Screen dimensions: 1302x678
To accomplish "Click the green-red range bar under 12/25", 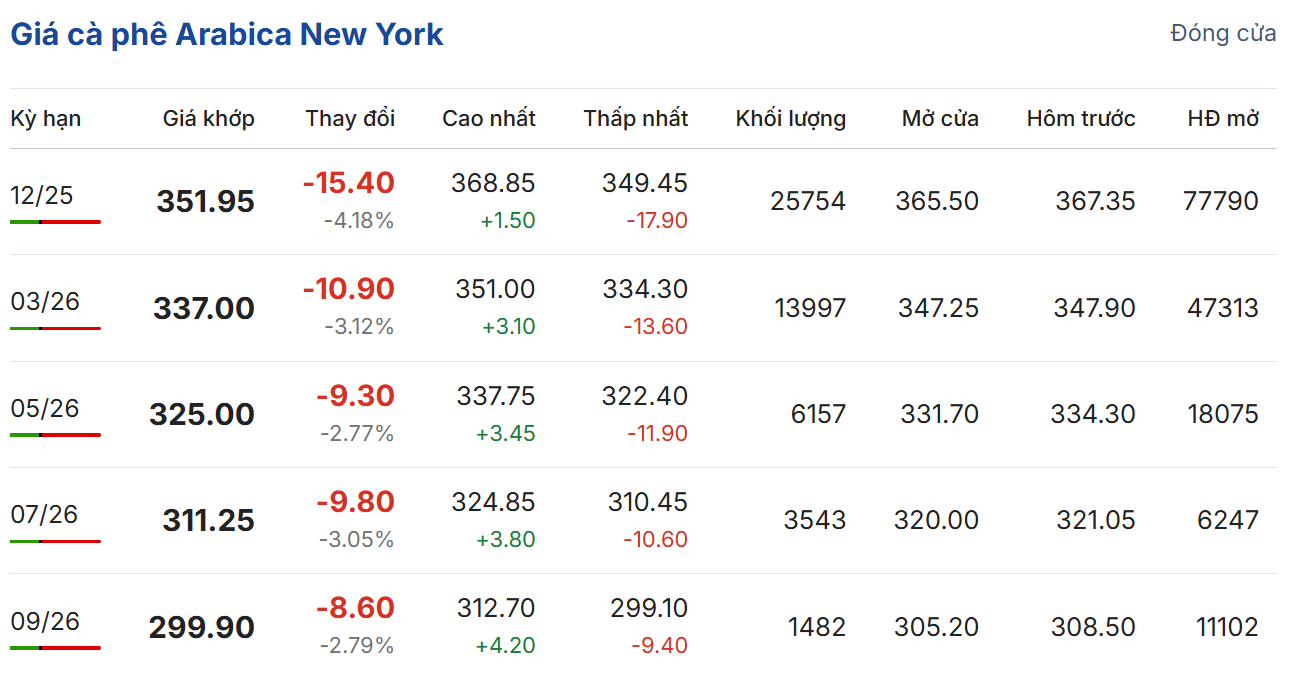I will (55, 221).
